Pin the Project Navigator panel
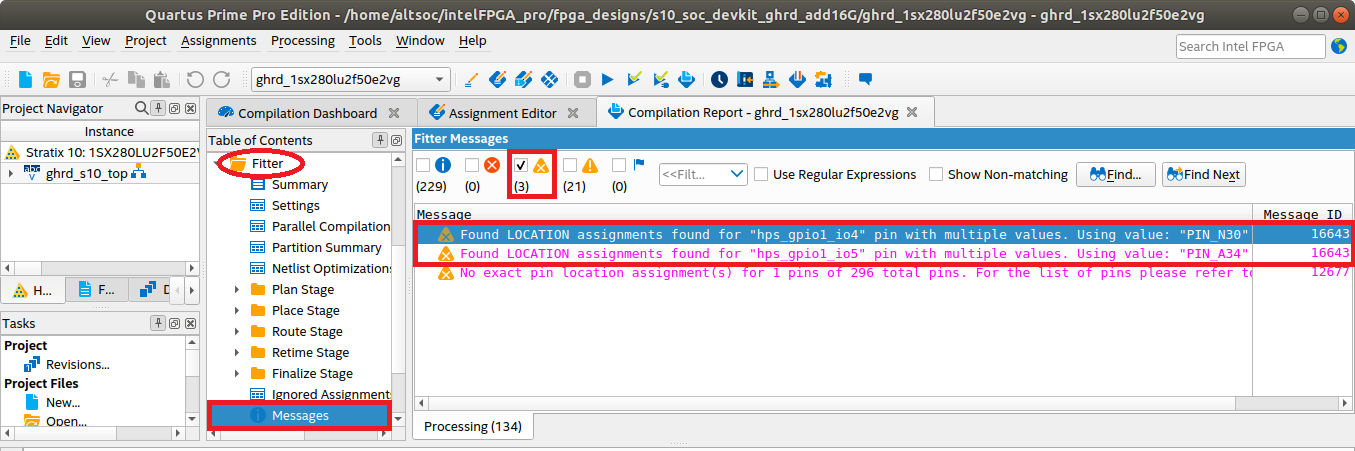This screenshot has height=451, width=1355. point(159,108)
